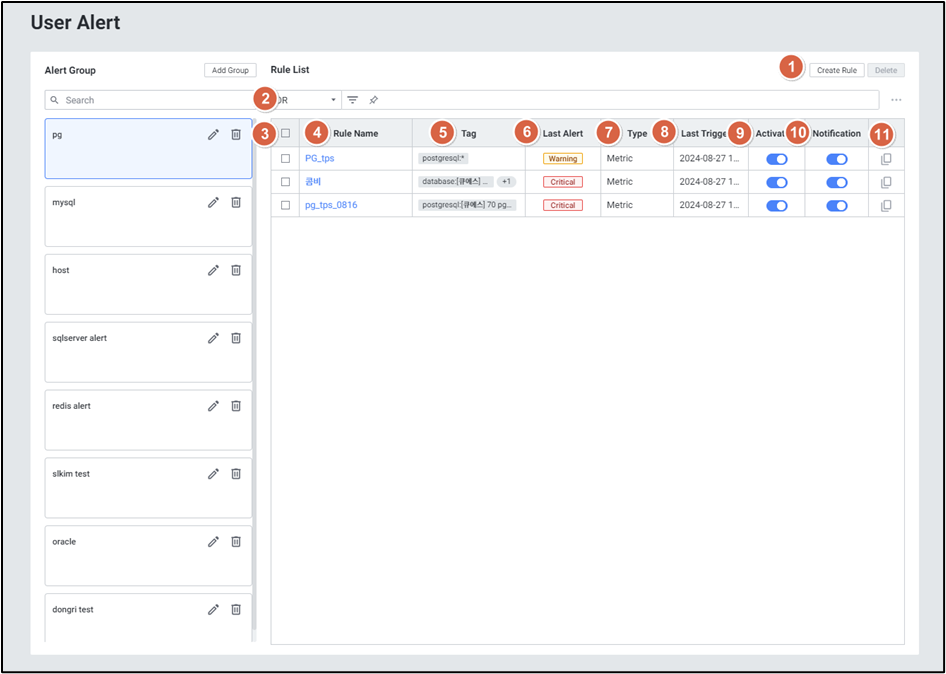Image resolution: width=946 pixels, height=674 pixels.
Task: Open the three-dot more options menu
Action: tap(896, 100)
